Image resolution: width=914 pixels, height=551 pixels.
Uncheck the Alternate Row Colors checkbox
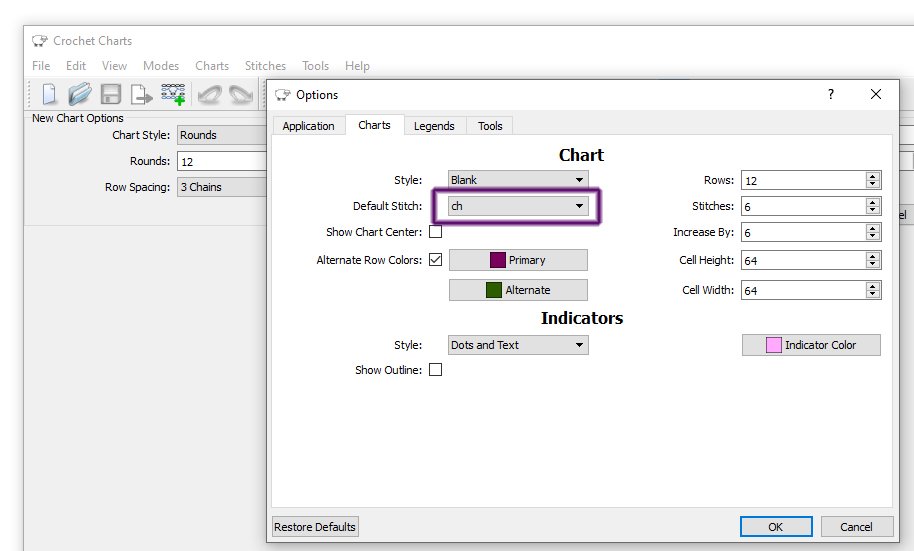pyautogui.click(x=435, y=259)
